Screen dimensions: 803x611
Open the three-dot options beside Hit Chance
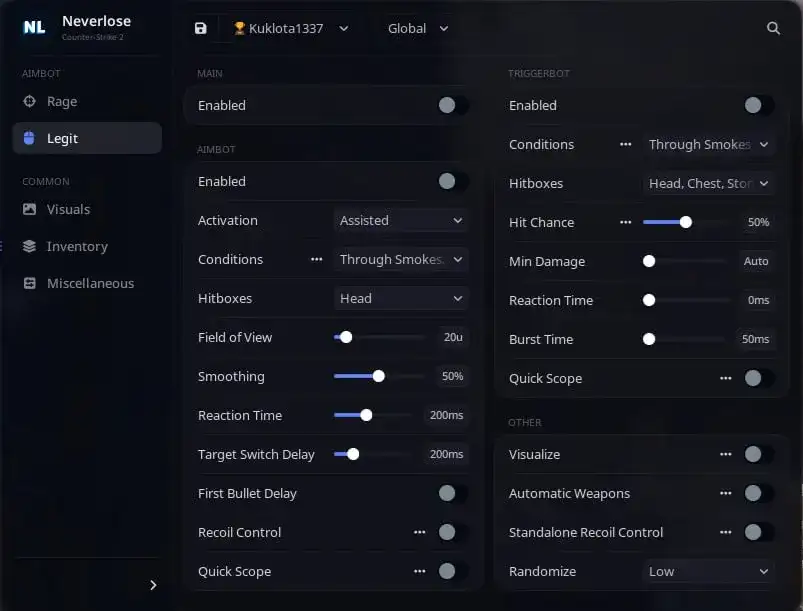pyautogui.click(x=625, y=222)
